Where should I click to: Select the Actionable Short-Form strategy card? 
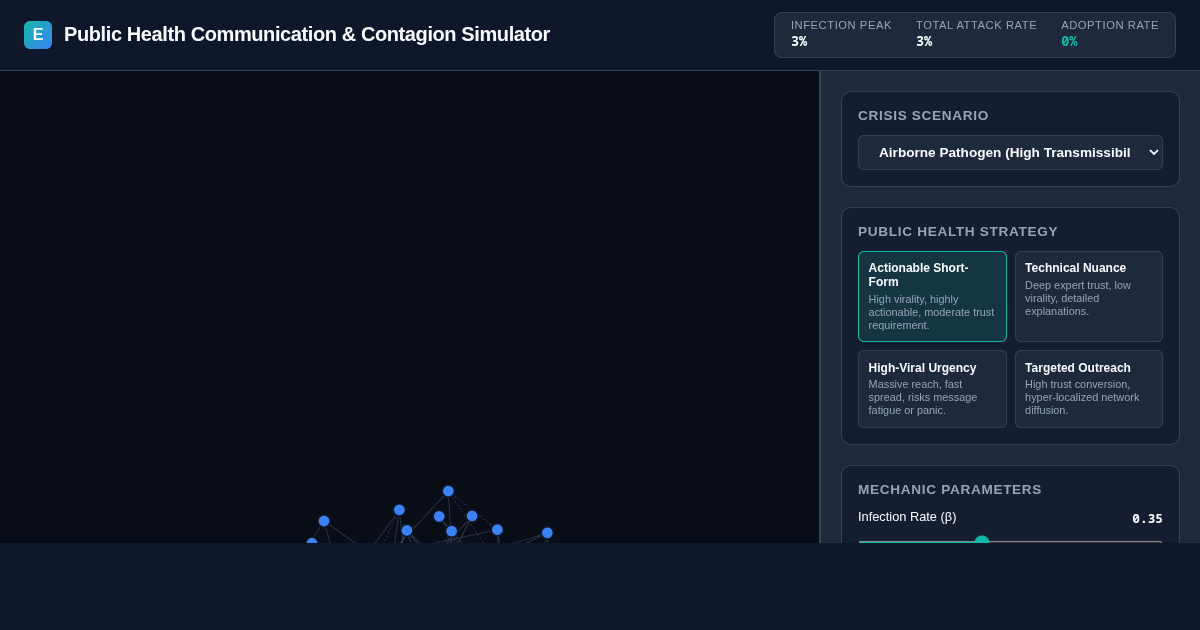tap(932, 297)
